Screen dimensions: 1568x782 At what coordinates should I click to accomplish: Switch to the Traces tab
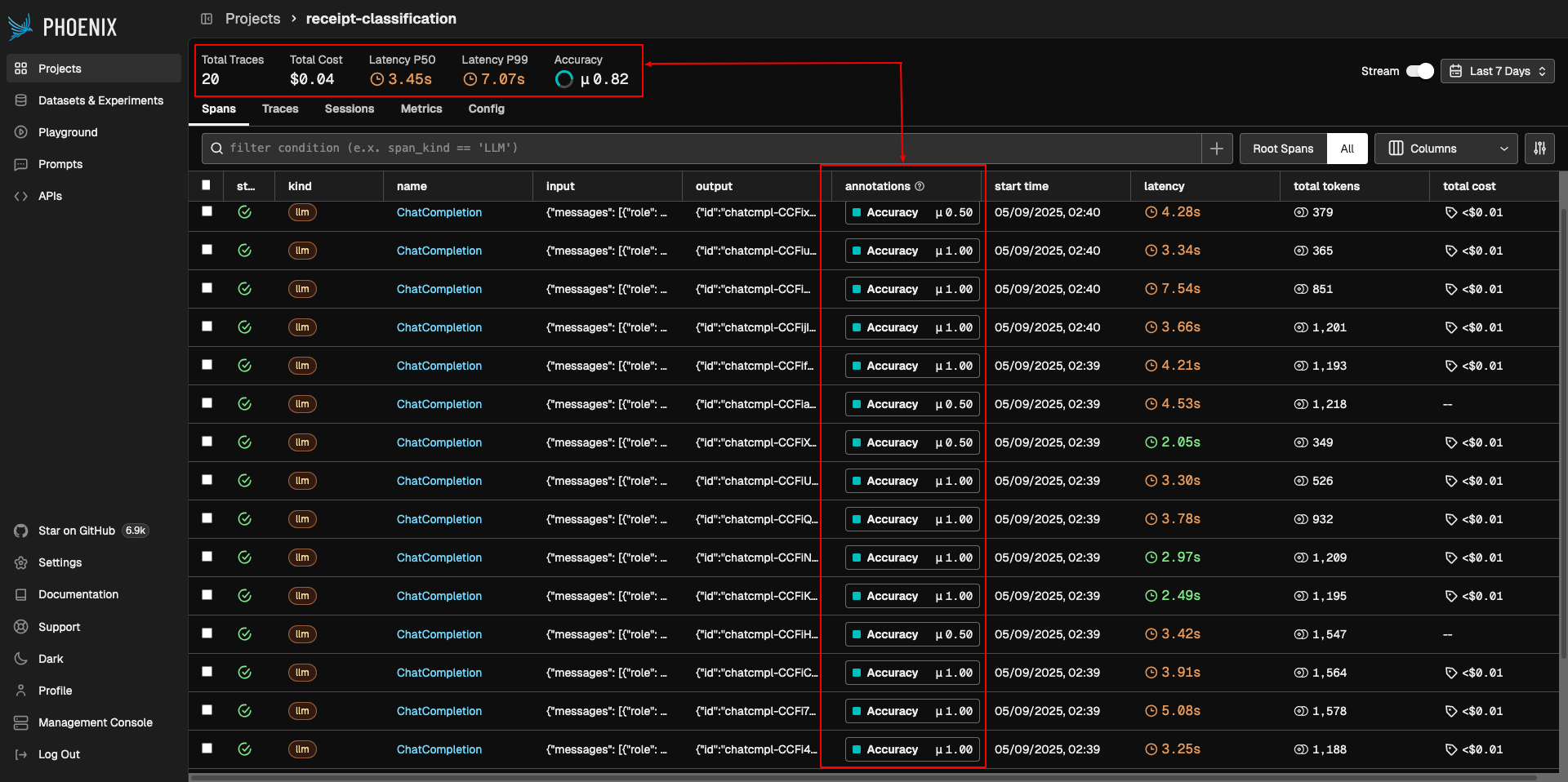click(280, 109)
